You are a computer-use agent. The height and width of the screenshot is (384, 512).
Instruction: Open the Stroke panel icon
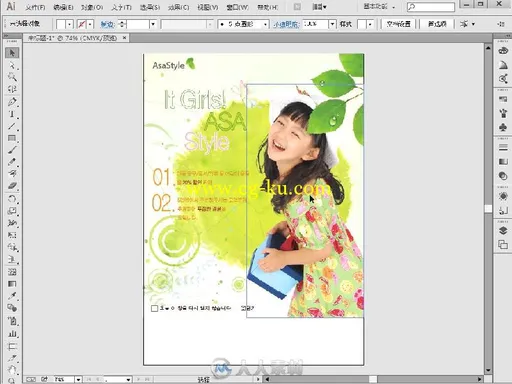click(503, 147)
